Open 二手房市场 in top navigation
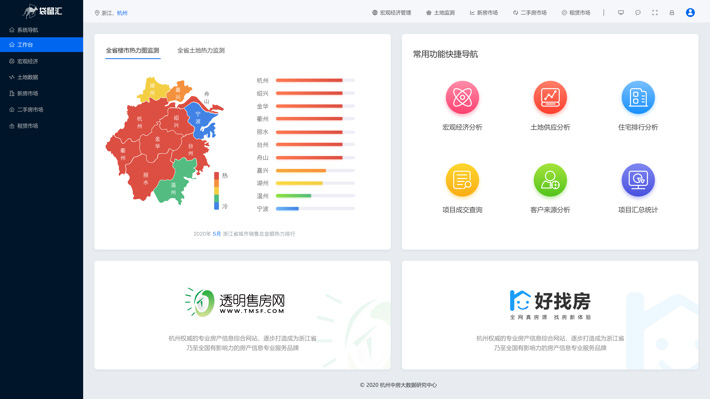Screen dimensions: 710x399 [530, 13]
